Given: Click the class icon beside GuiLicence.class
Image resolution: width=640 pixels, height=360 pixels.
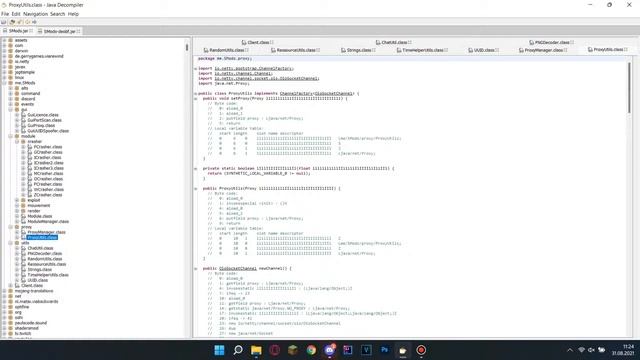Looking at the screenshot, I should point(23,115).
